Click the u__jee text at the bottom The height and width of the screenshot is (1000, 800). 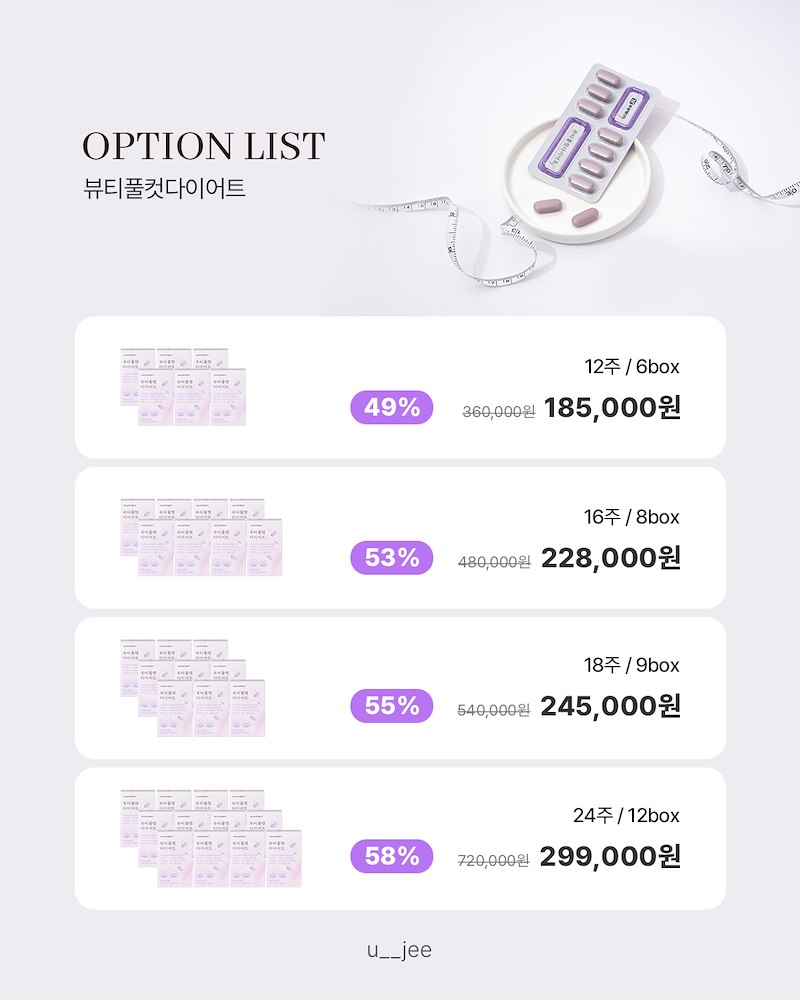point(399,950)
